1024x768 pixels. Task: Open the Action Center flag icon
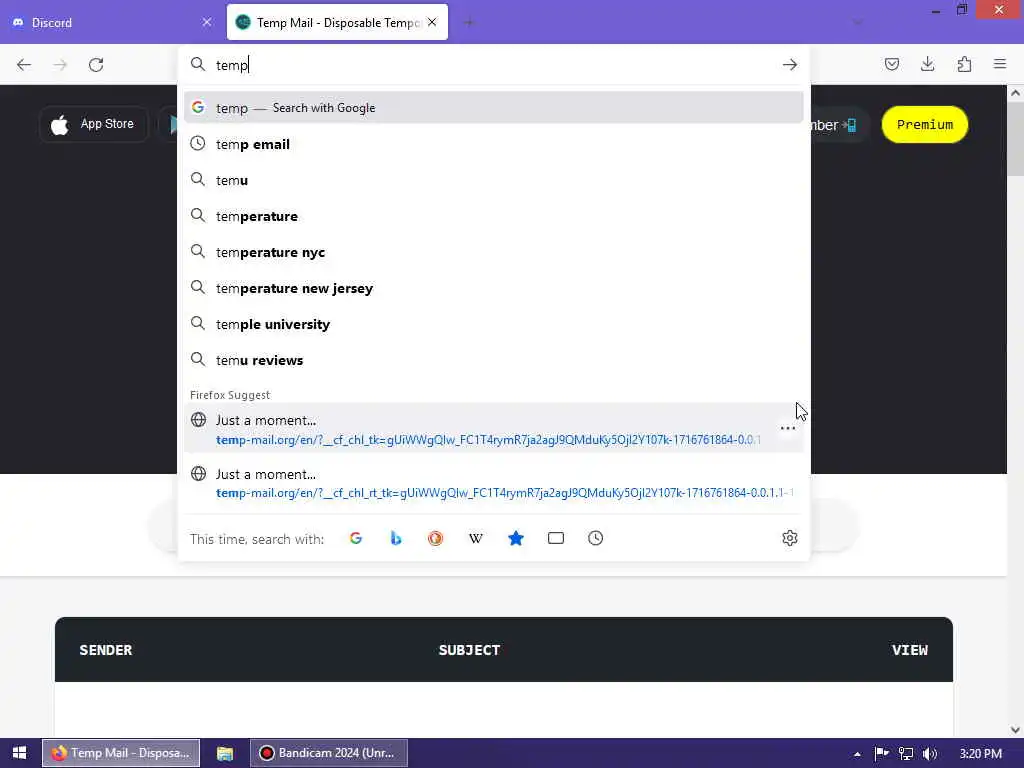[882, 753]
